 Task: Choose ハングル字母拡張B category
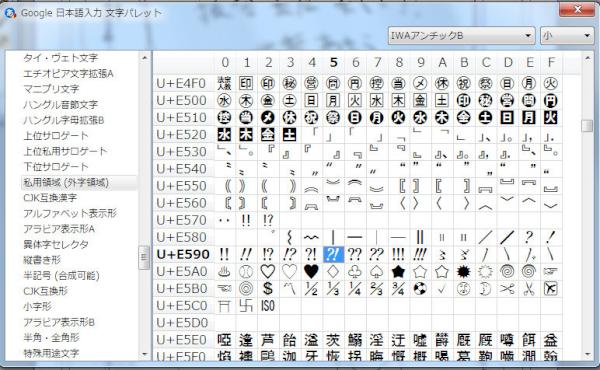[64, 120]
